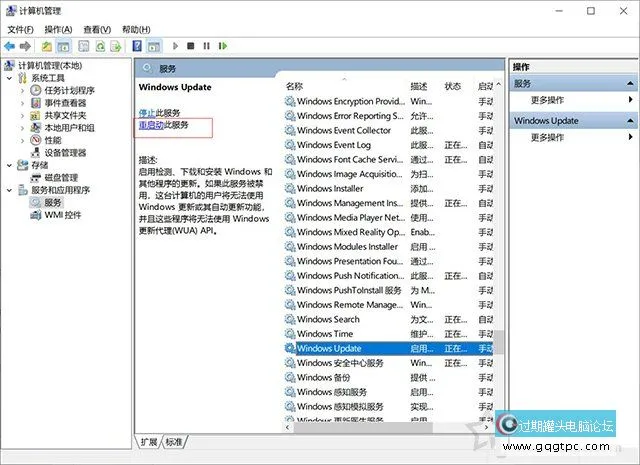This screenshot has width=640, height=465.
Task: Click the services list scroll-up arrow
Action: (499, 85)
